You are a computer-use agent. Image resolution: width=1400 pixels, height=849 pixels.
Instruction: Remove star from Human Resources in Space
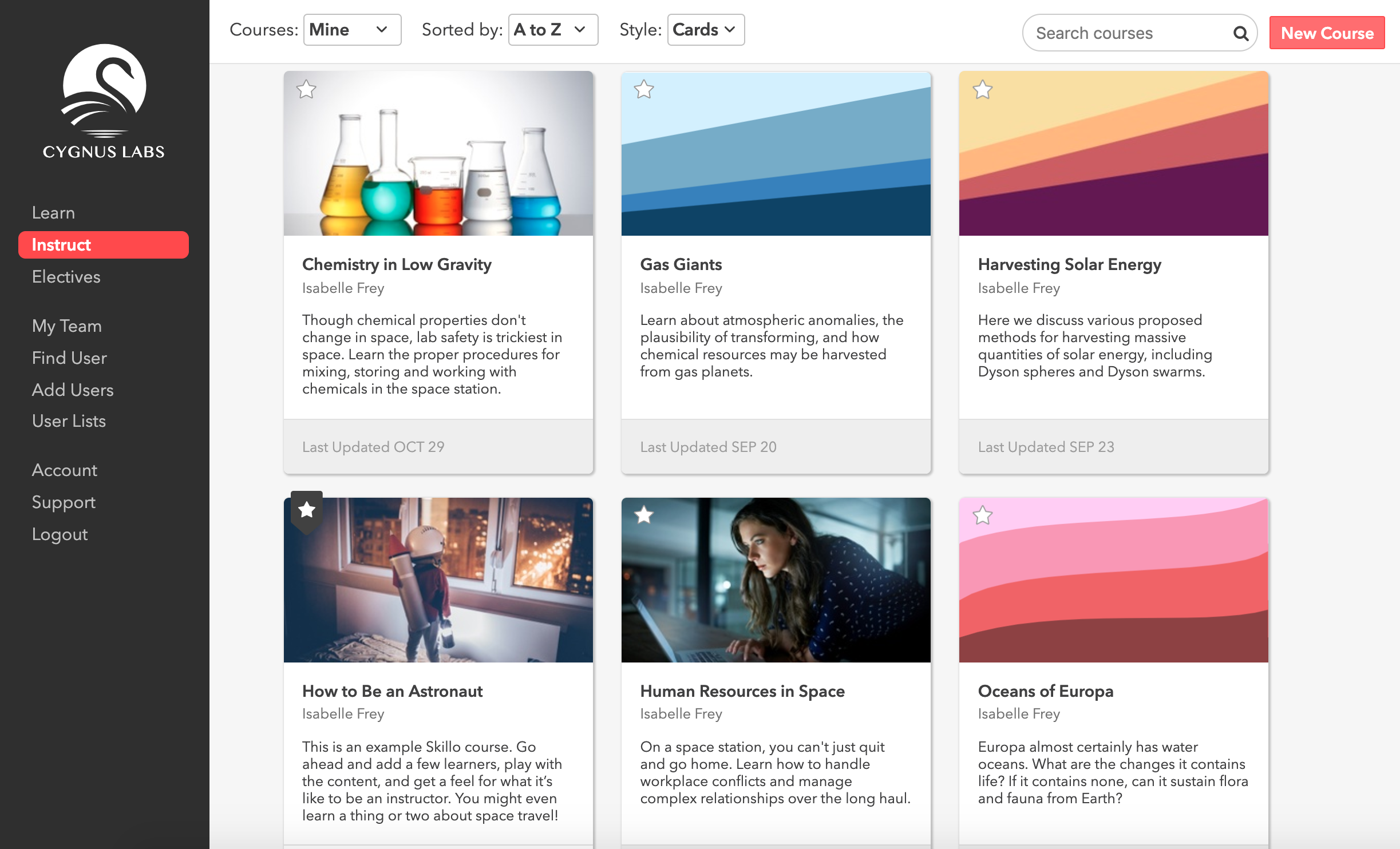point(644,515)
